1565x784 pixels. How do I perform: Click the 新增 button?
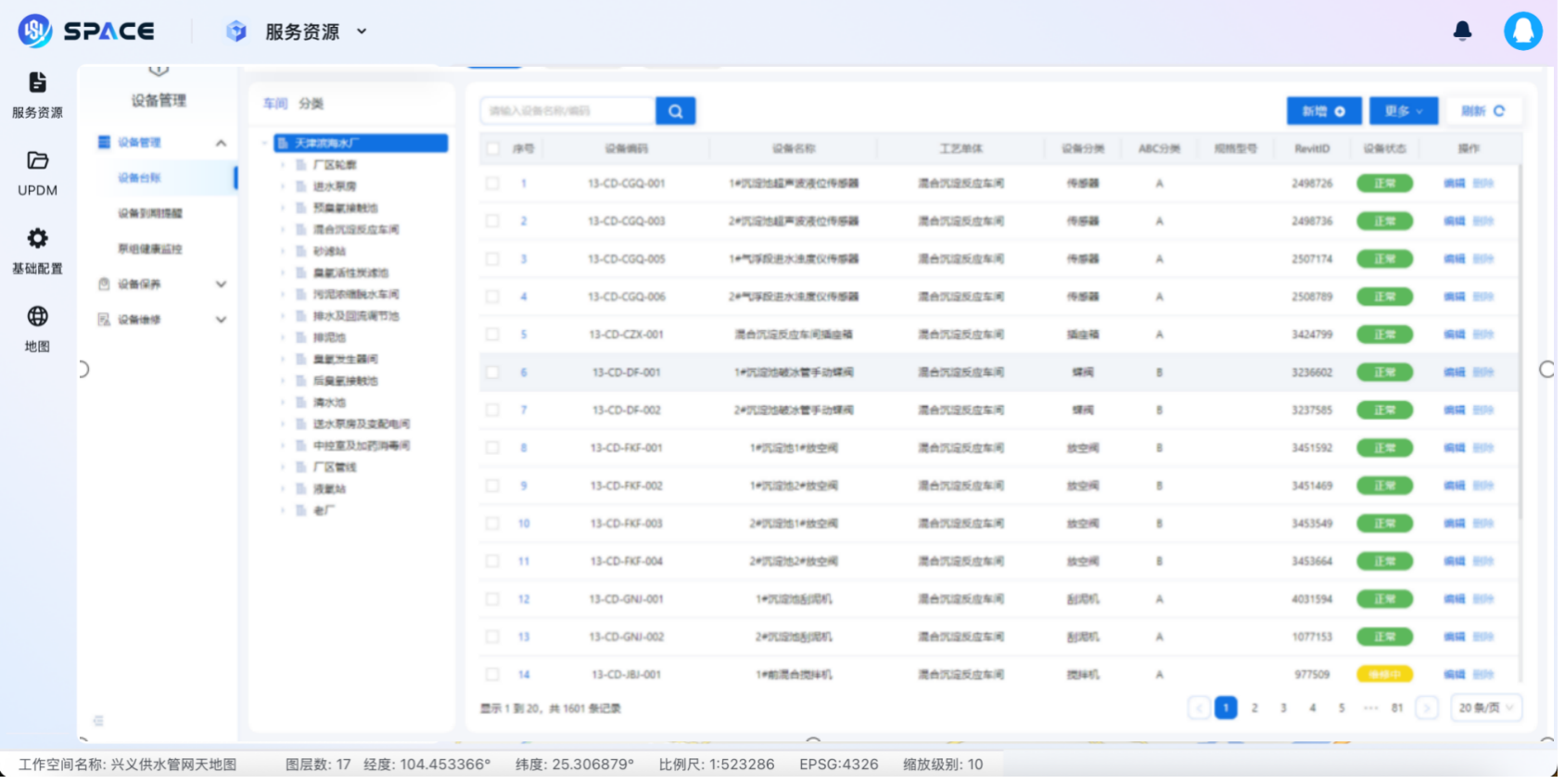click(x=1323, y=111)
